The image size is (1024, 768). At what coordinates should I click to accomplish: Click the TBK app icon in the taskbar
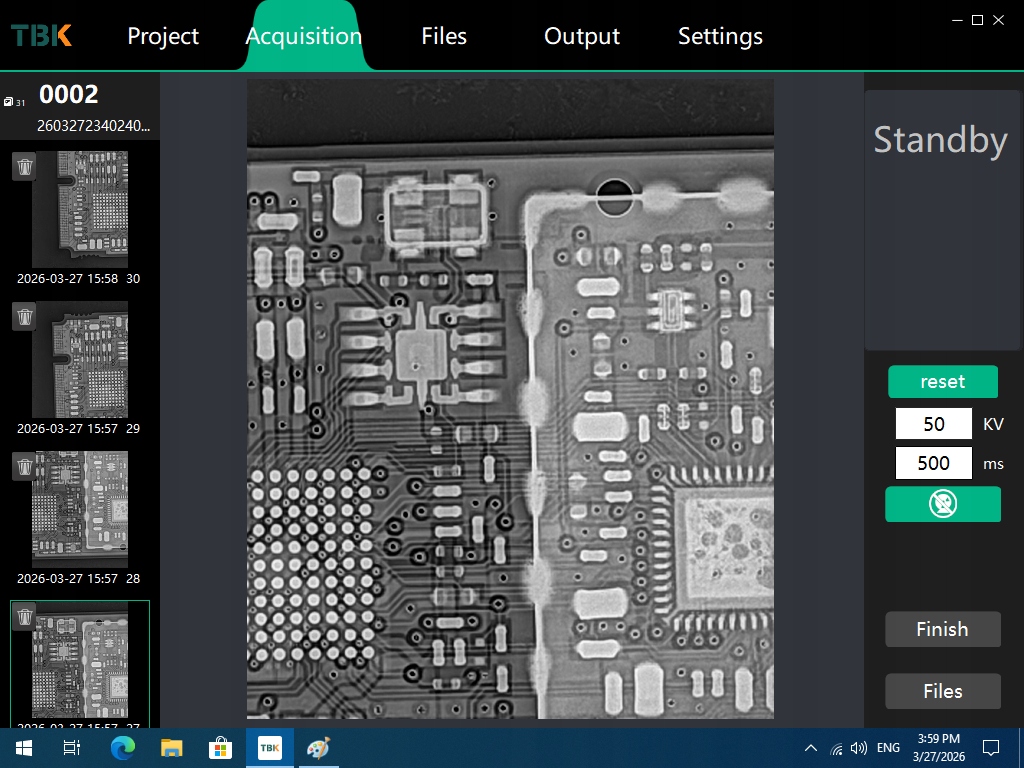[x=270, y=748]
